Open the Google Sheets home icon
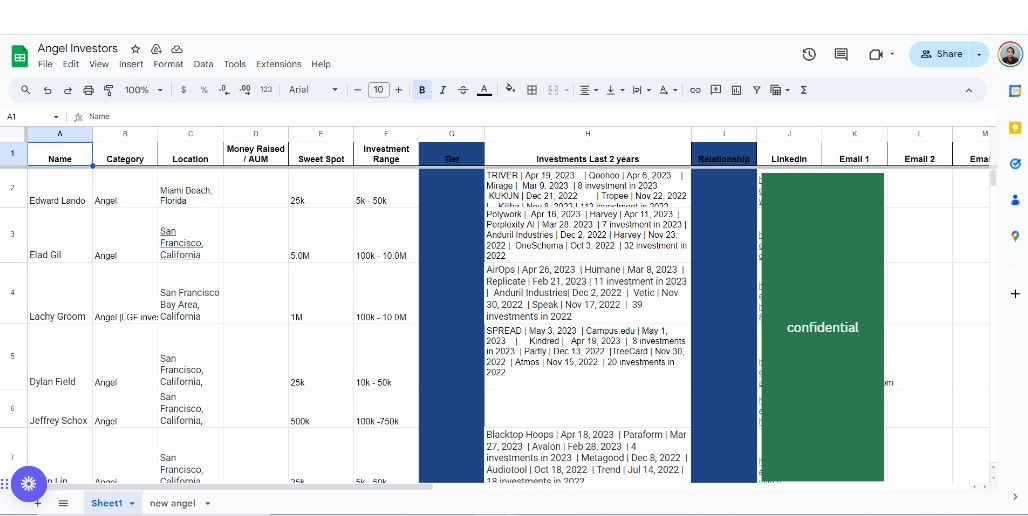This screenshot has height=516, width=1028. tap(20, 56)
